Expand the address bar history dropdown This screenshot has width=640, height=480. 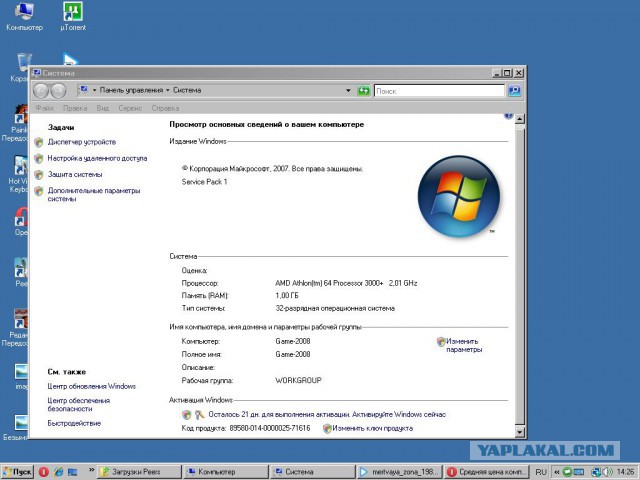pos(348,91)
